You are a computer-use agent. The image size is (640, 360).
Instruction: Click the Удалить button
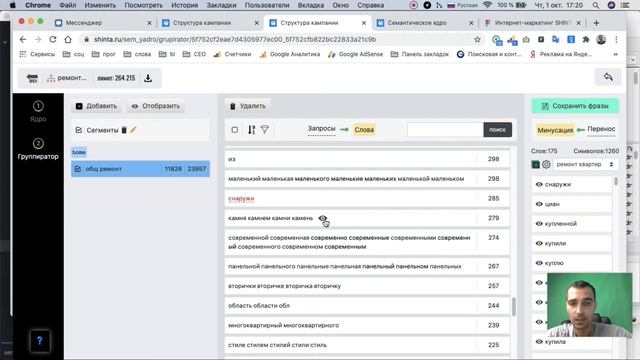coord(248,106)
